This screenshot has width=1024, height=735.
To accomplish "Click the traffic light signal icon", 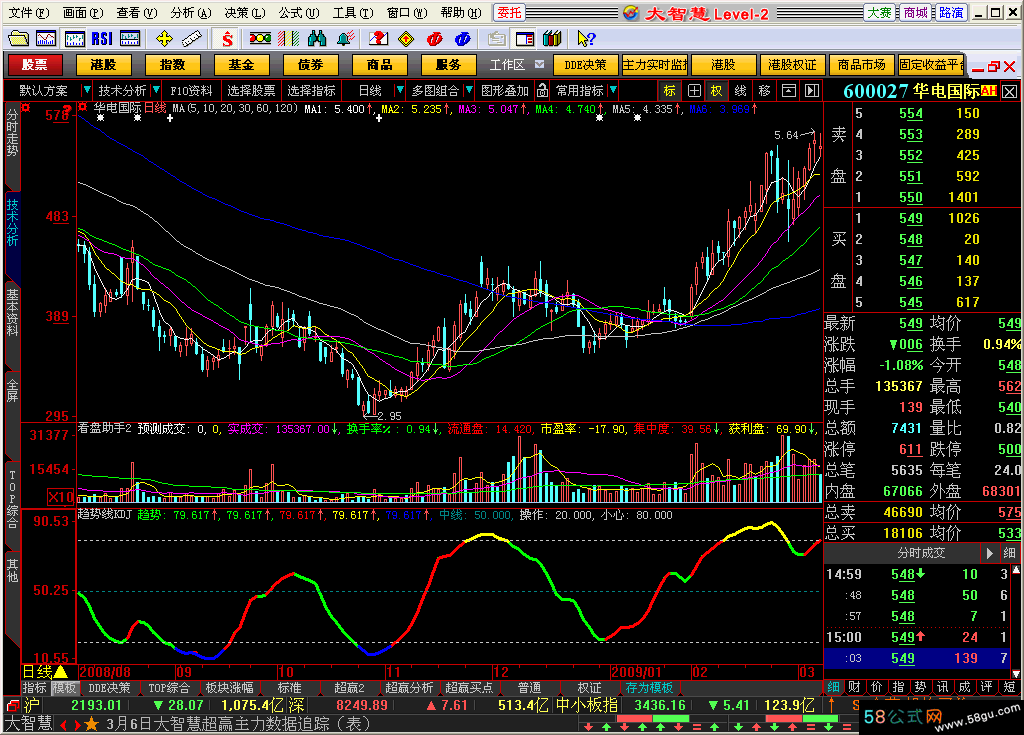I will (260, 39).
